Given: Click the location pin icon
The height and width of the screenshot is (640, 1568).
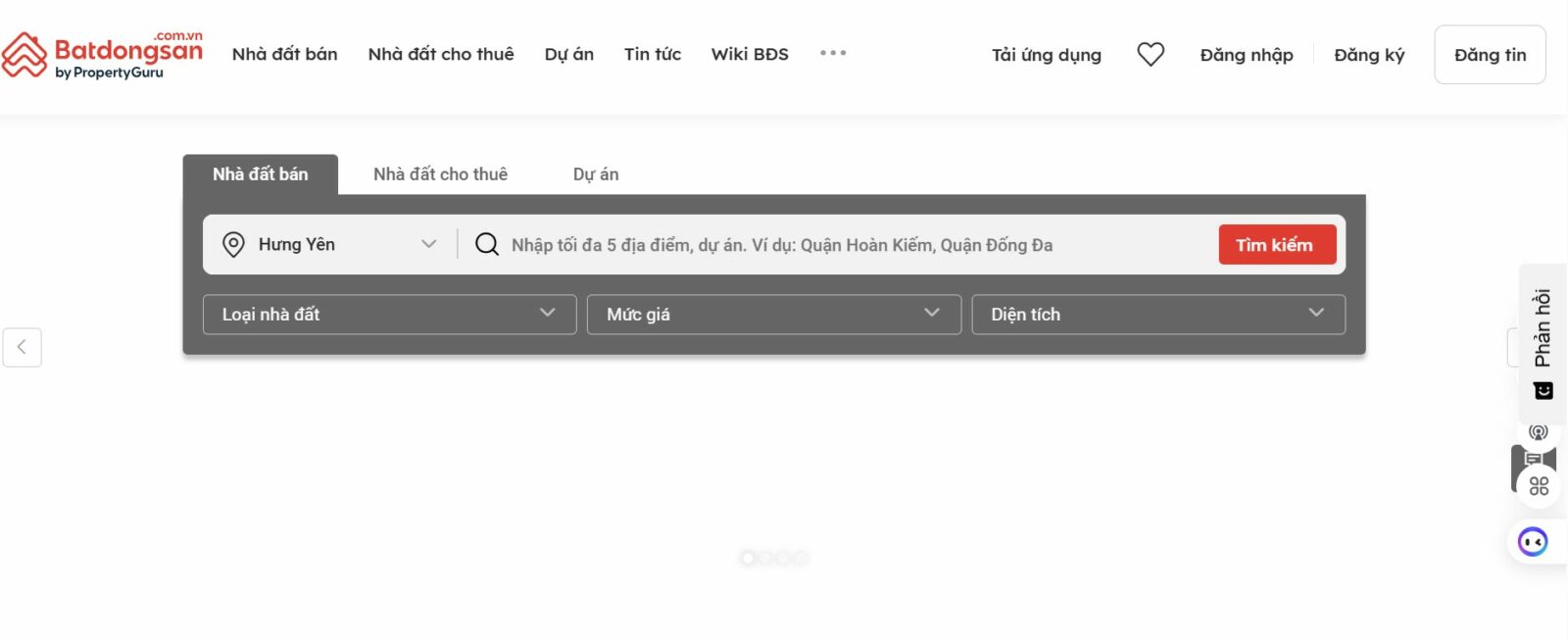Looking at the screenshot, I should pyautogui.click(x=233, y=244).
